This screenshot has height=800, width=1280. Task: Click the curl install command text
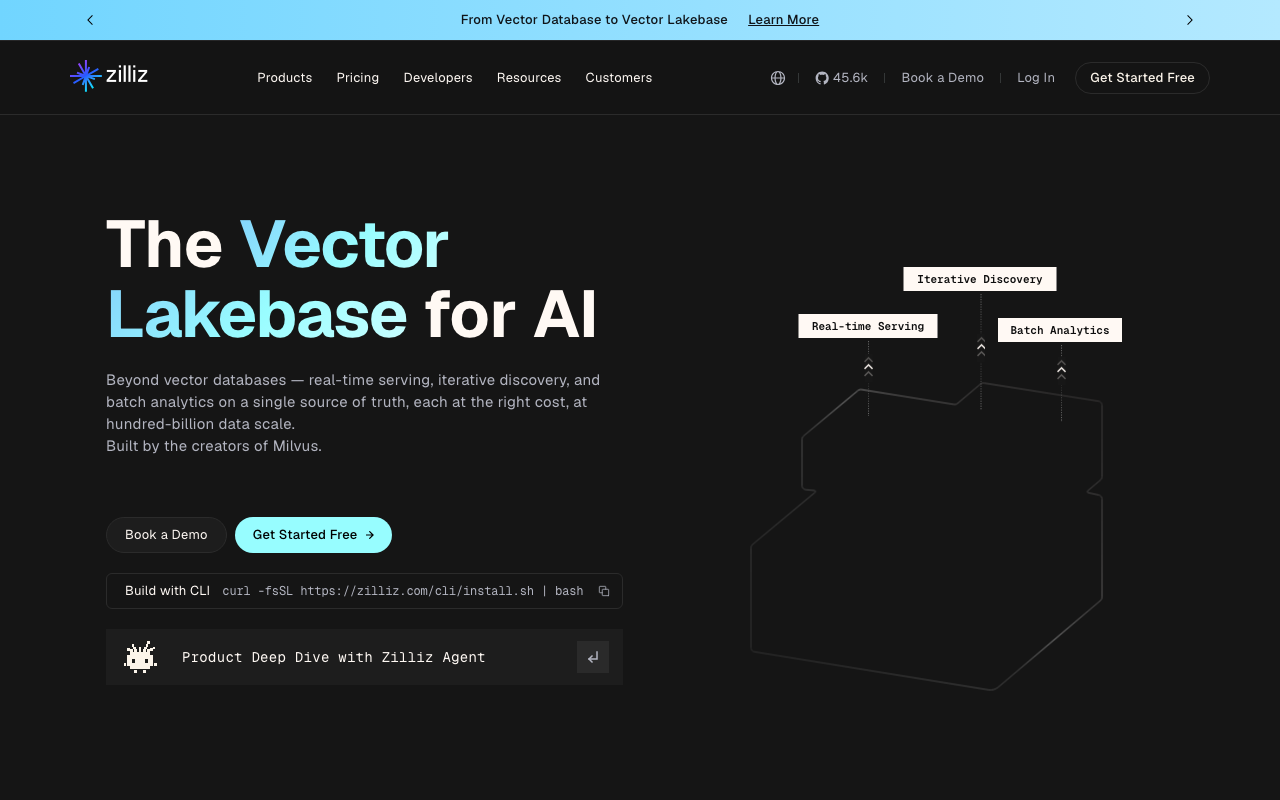point(403,591)
